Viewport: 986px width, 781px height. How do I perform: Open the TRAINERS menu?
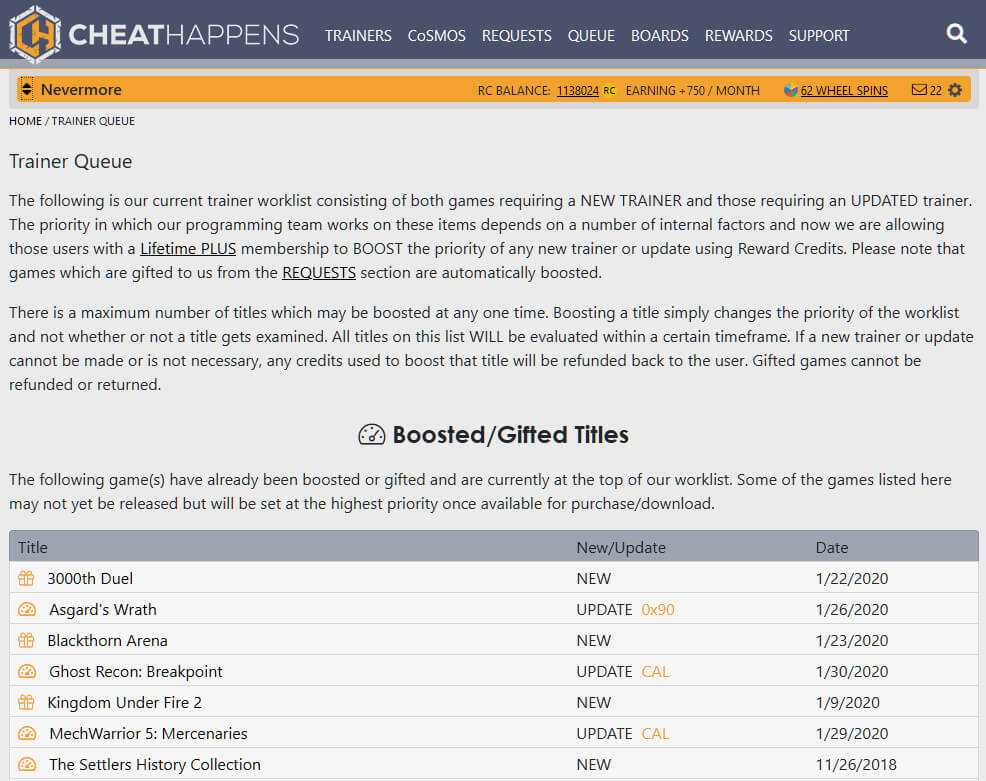click(358, 36)
